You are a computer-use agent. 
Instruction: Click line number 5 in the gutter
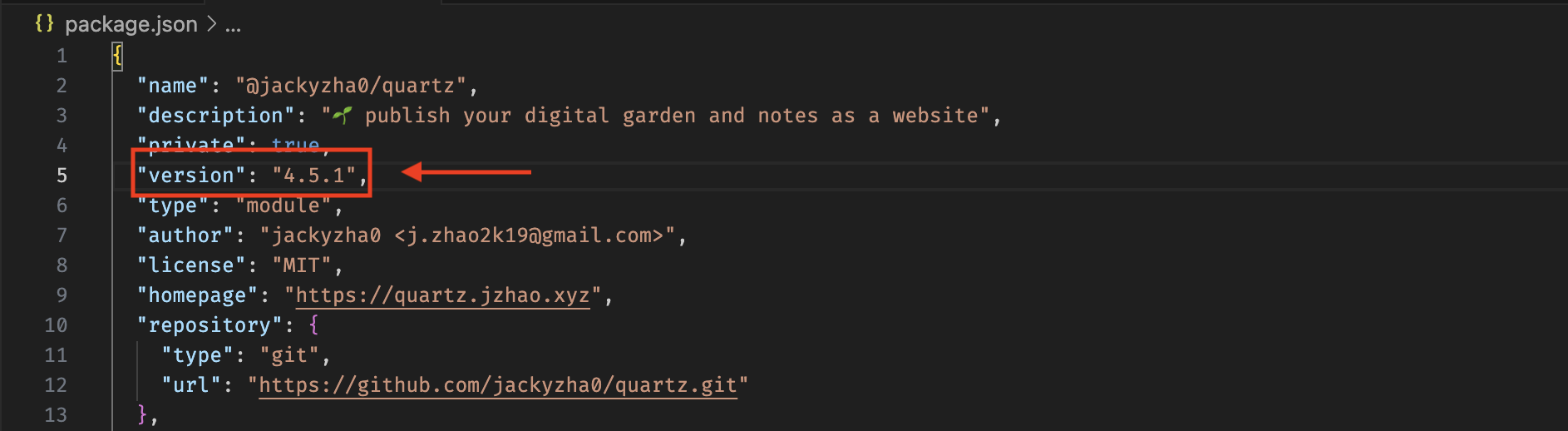click(62, 176)
